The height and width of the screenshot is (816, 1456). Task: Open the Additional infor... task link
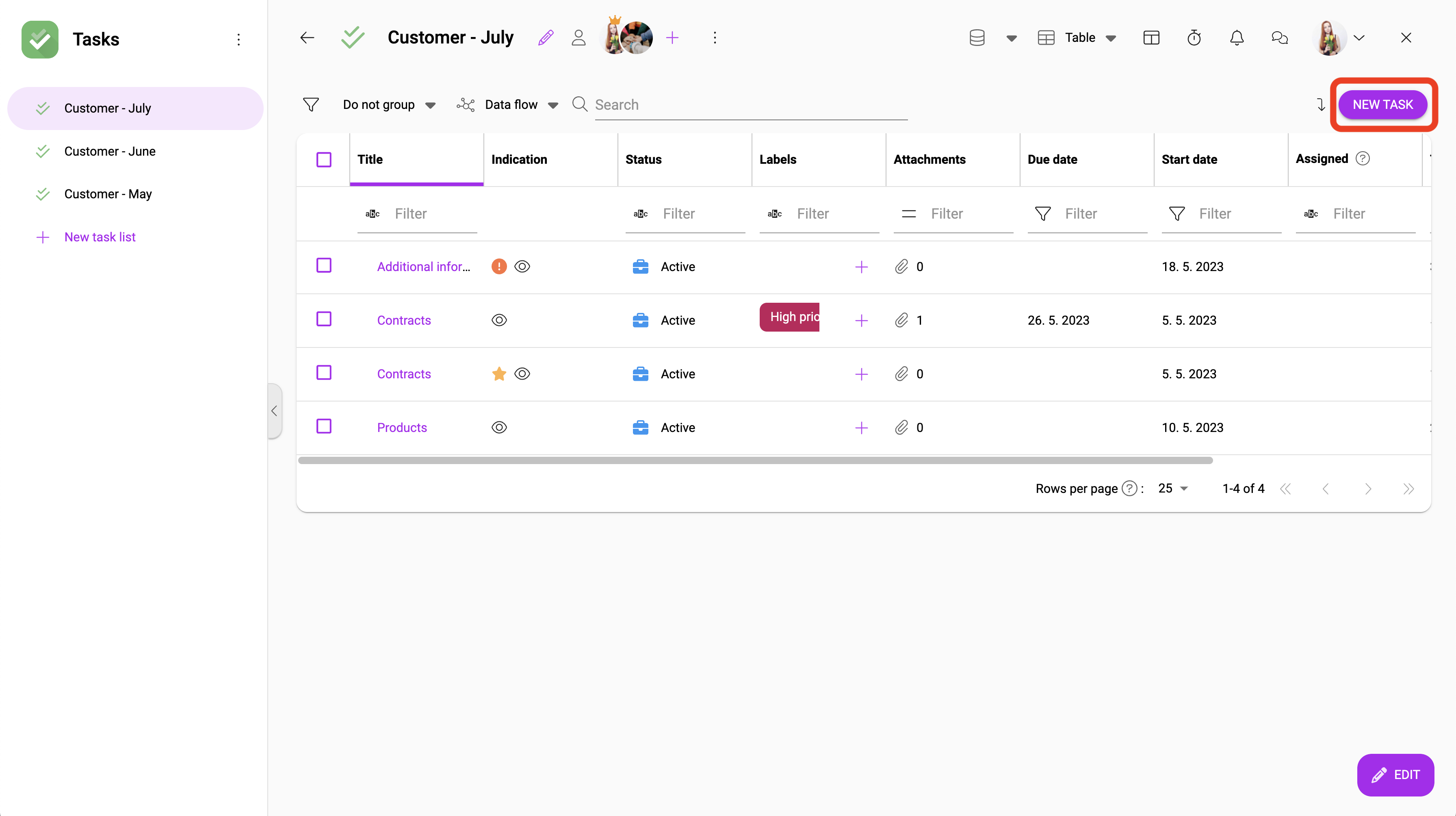coord(423,266)
